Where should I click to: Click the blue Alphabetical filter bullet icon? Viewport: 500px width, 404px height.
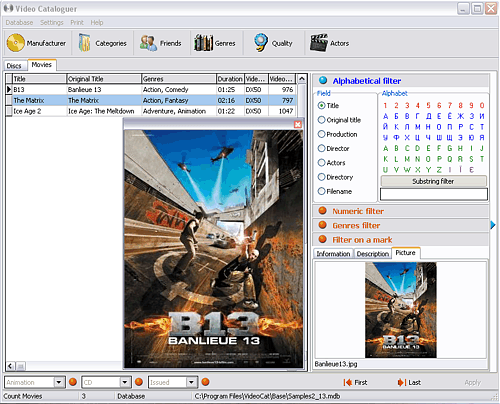point(323,80)
